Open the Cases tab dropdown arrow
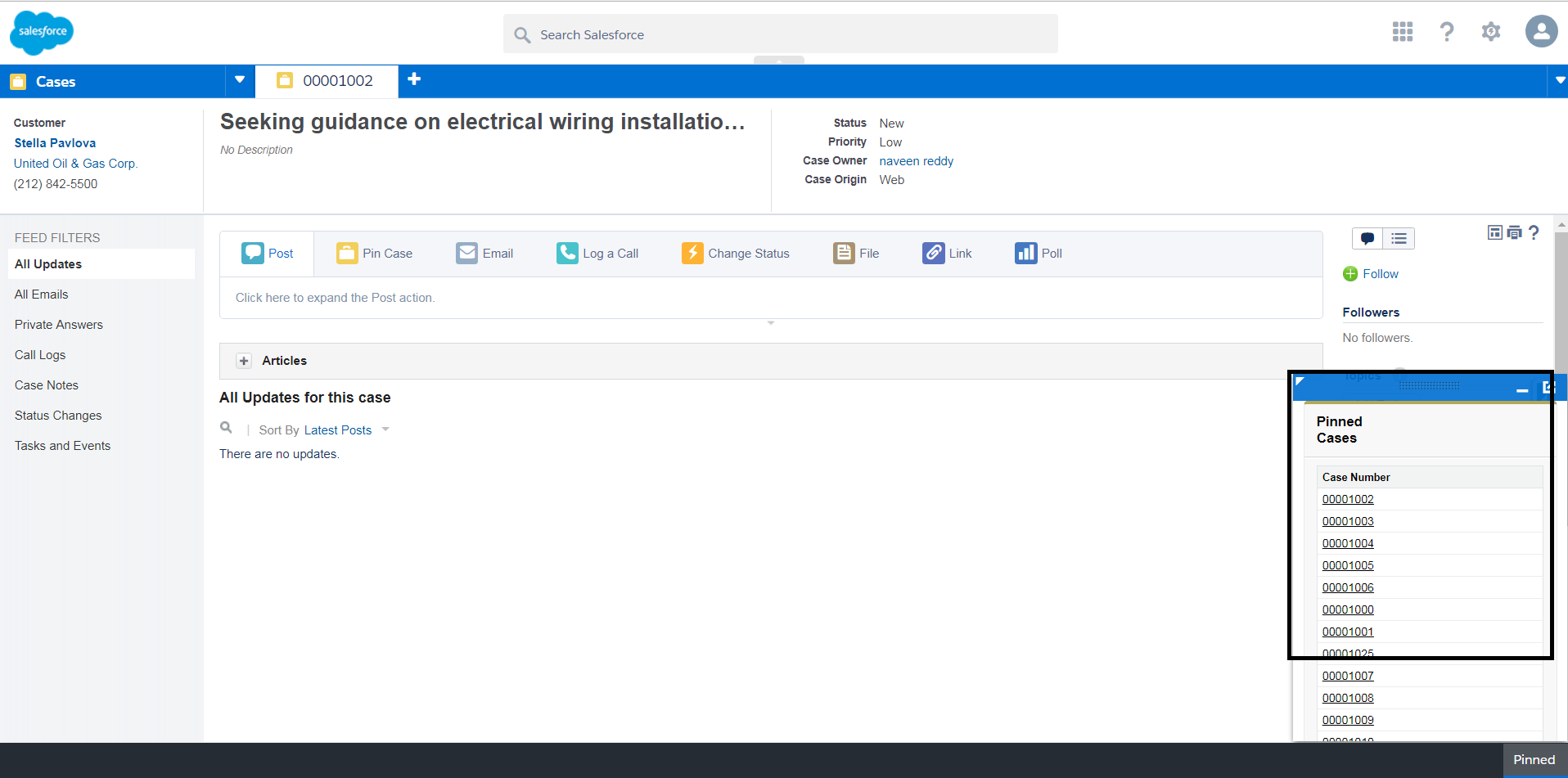This screenshot has height=778, width=1568. click(239, 80)
